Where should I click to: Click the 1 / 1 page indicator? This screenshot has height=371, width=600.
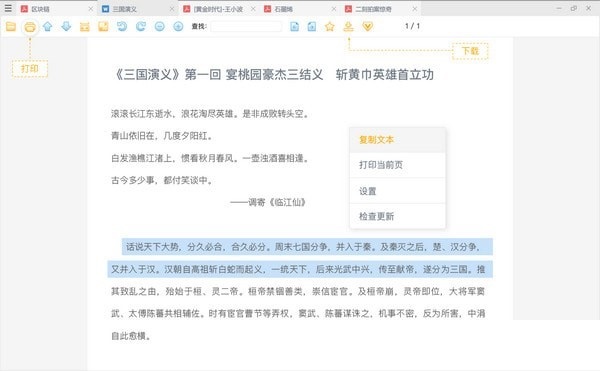412,26
